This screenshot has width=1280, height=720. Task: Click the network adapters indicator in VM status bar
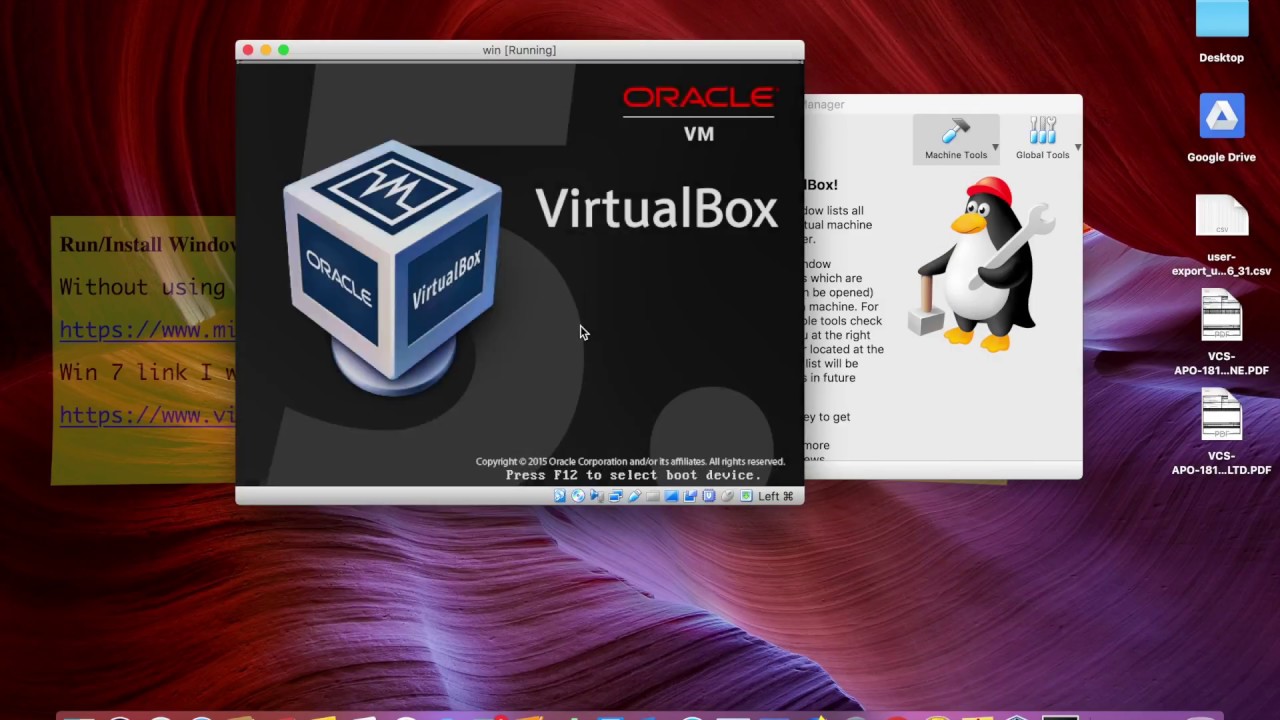click(616, 496)
